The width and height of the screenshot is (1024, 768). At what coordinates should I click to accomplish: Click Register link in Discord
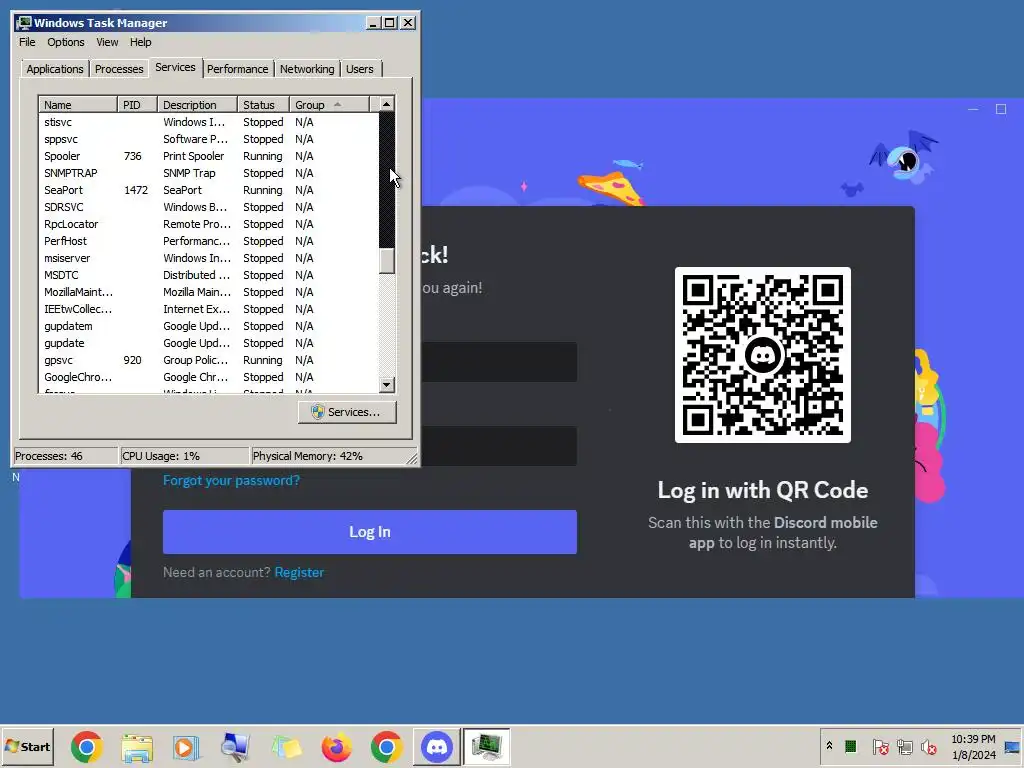299,572
